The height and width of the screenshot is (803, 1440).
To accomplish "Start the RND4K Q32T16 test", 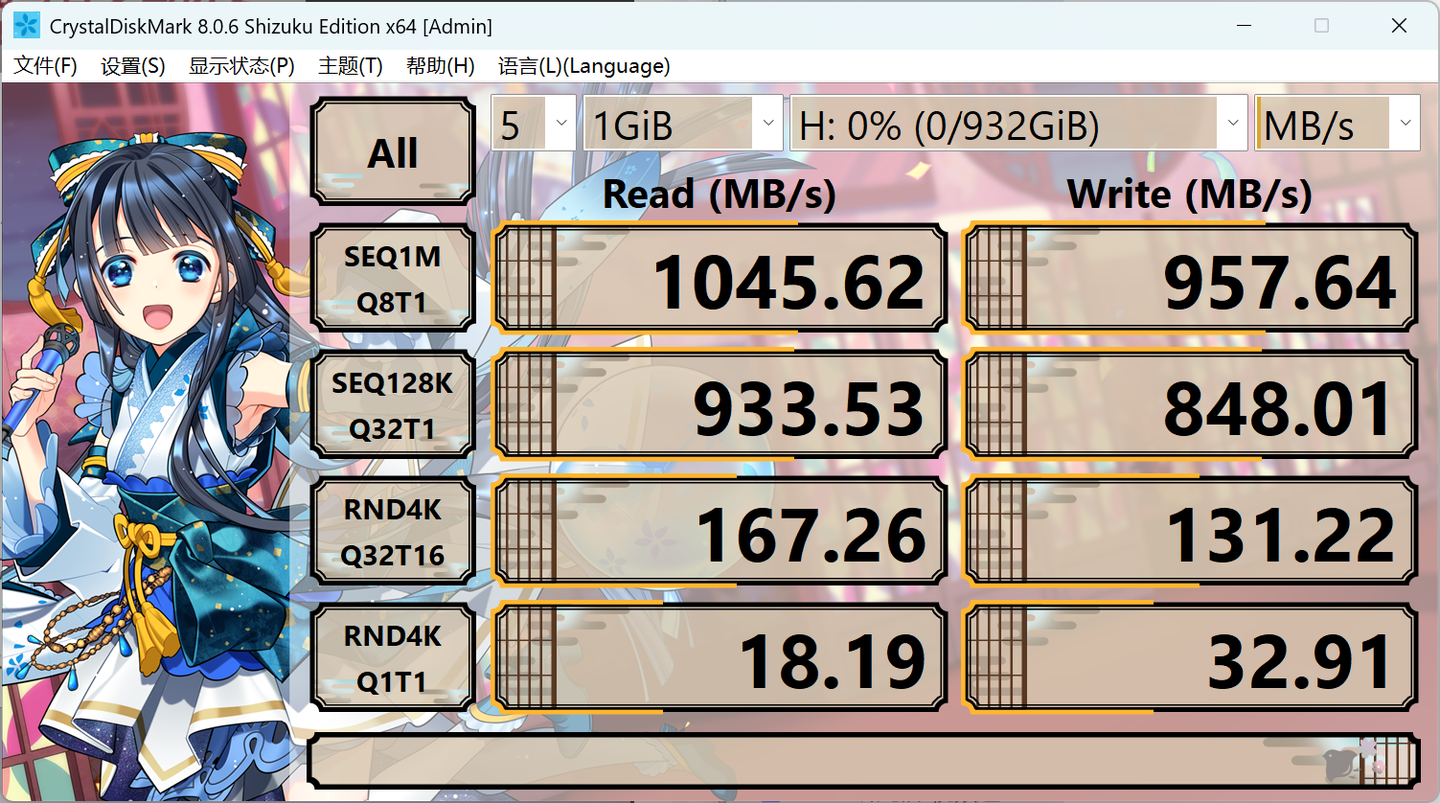I will pos(392,532).
